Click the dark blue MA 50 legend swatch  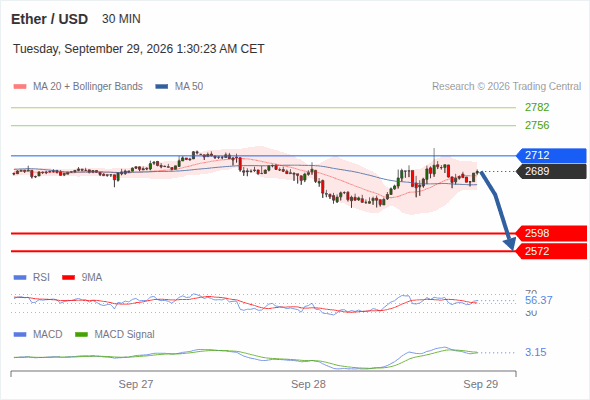point(162,87)
